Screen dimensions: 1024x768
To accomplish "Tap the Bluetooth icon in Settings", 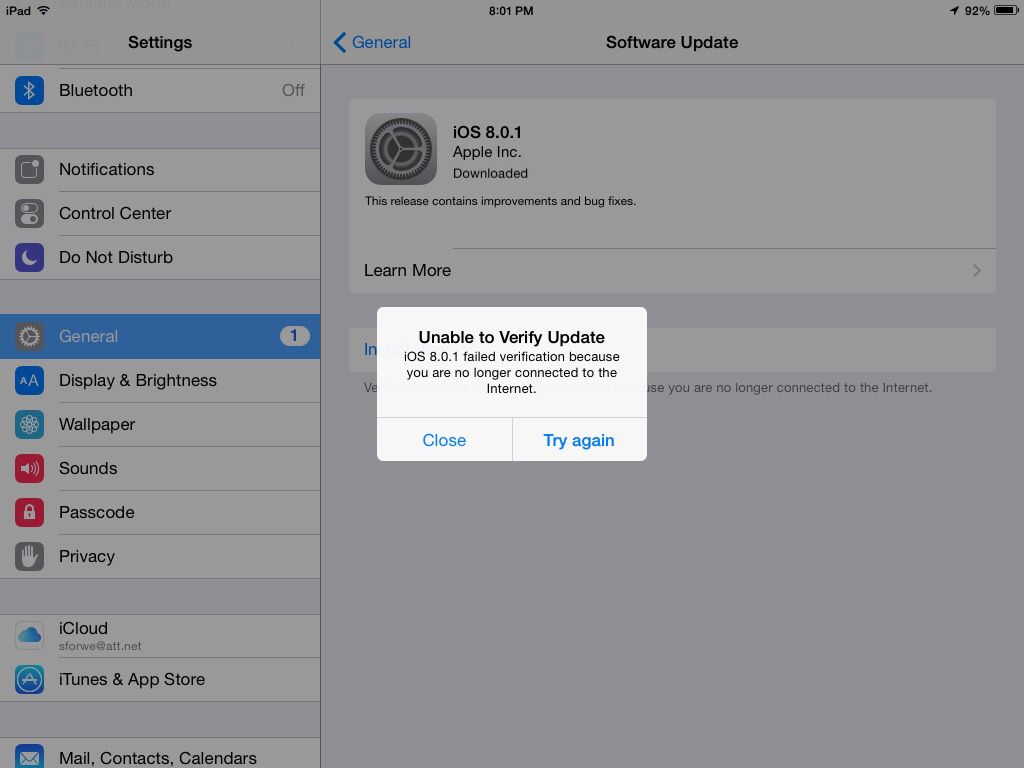I will 29,90.
